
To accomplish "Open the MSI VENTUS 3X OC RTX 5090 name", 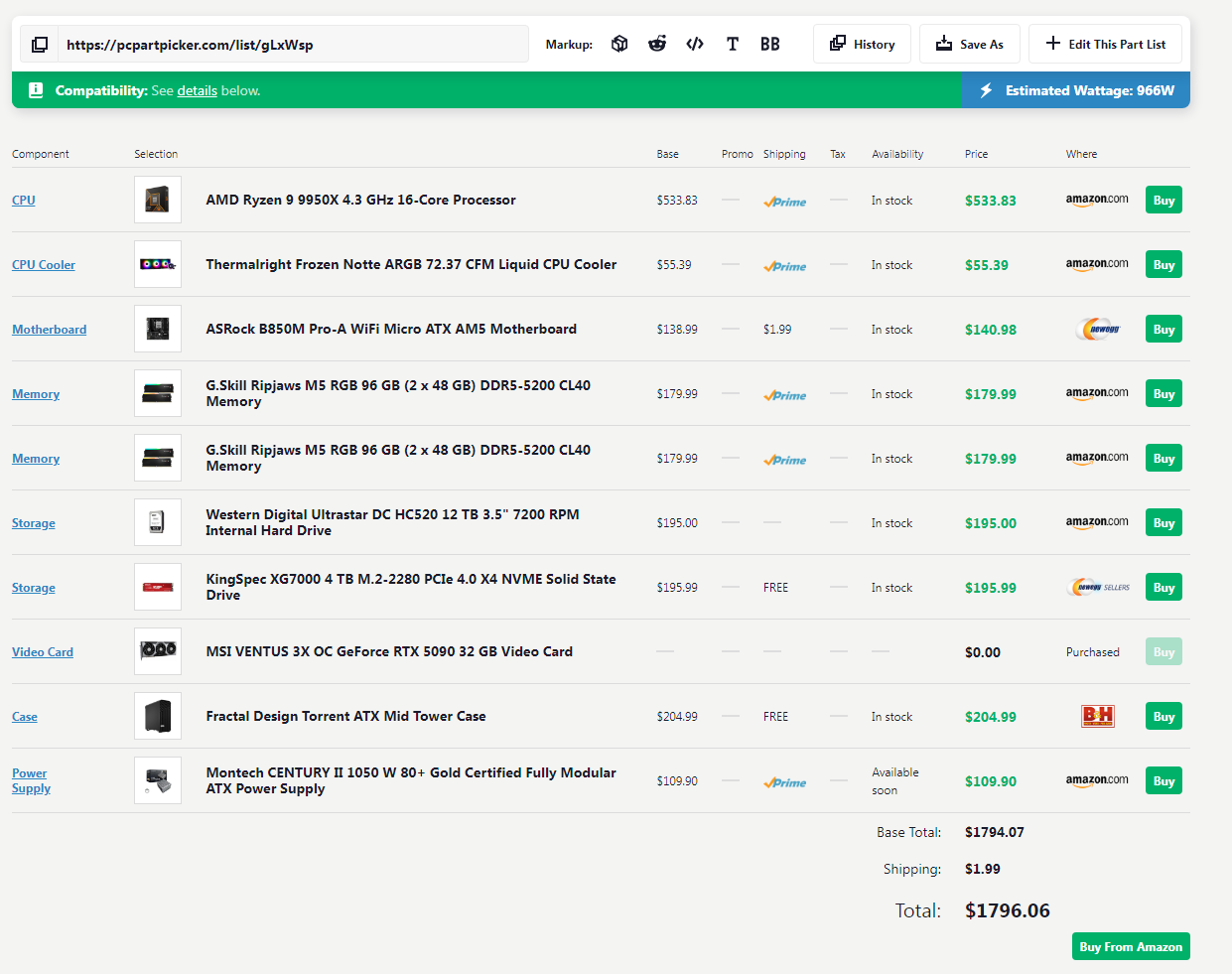I will click(389, 651).
